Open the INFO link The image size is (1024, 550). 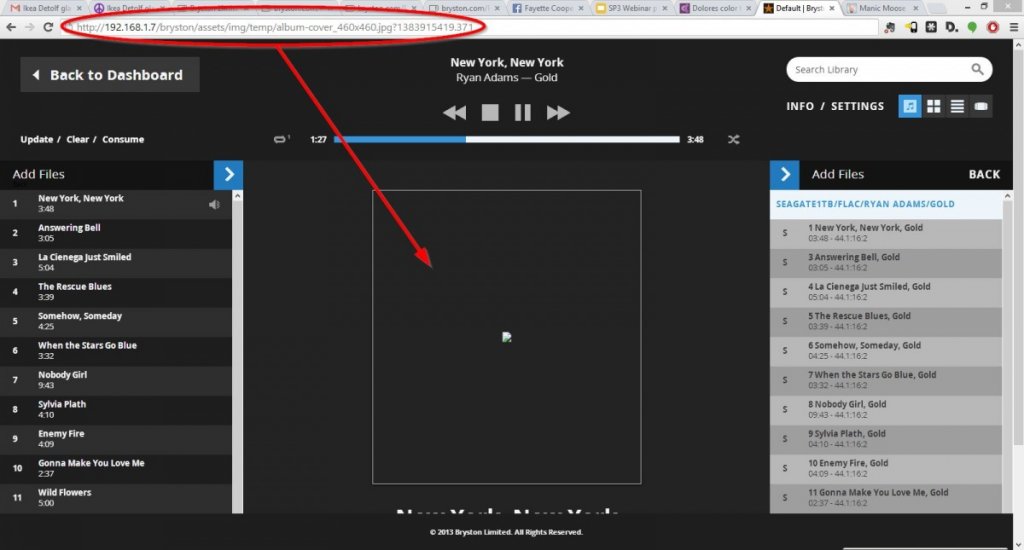800,106
